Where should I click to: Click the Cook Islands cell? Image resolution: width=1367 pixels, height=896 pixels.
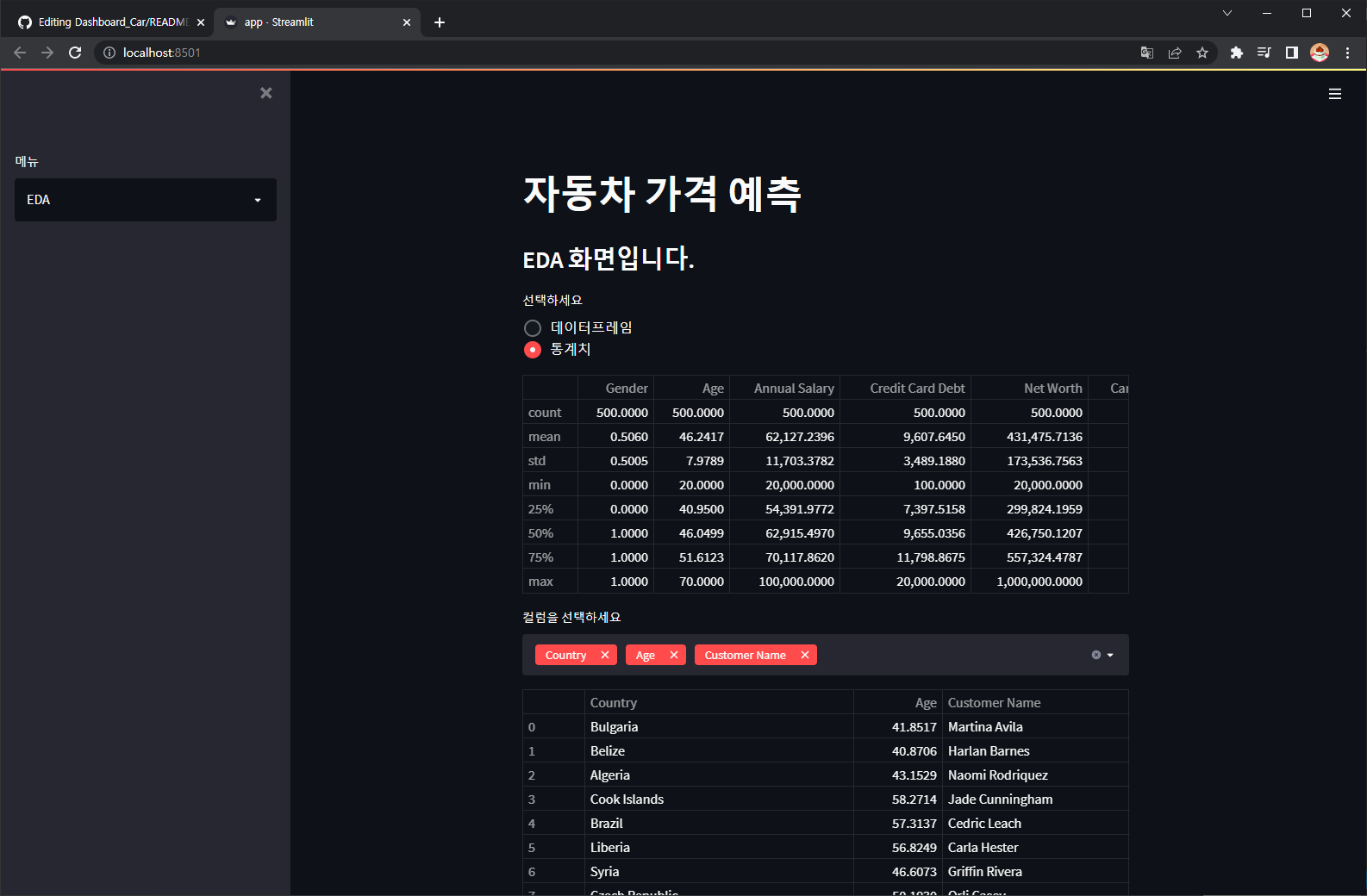(x=719, y=800)
